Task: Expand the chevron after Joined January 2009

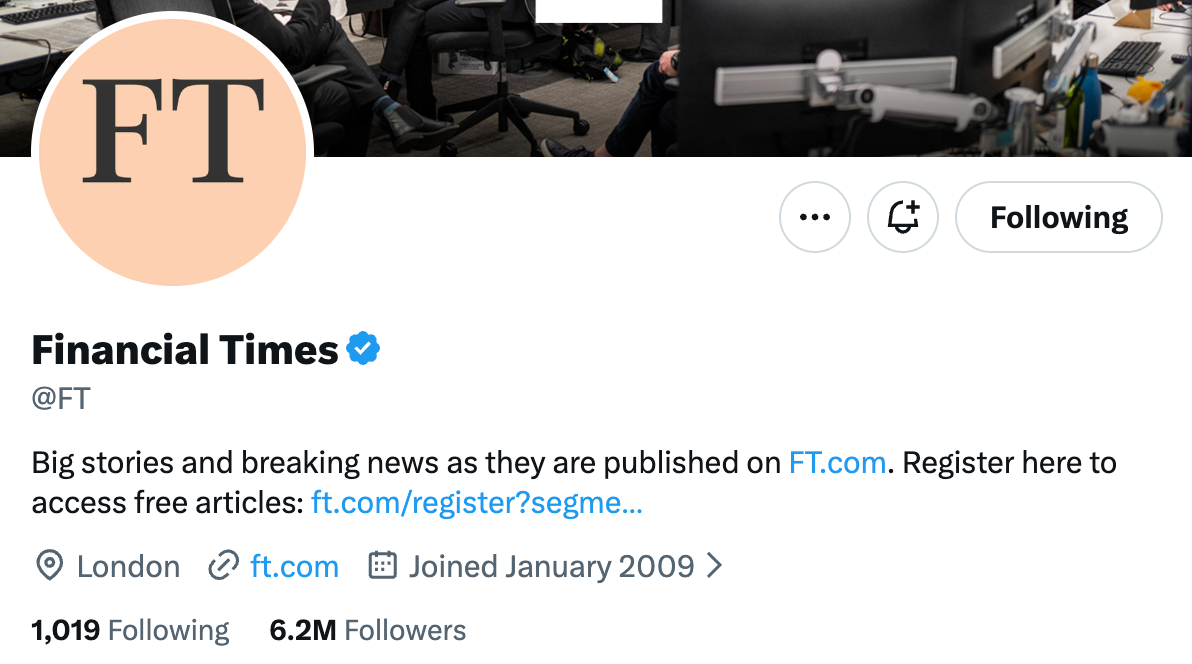Action: pos(714,566)
